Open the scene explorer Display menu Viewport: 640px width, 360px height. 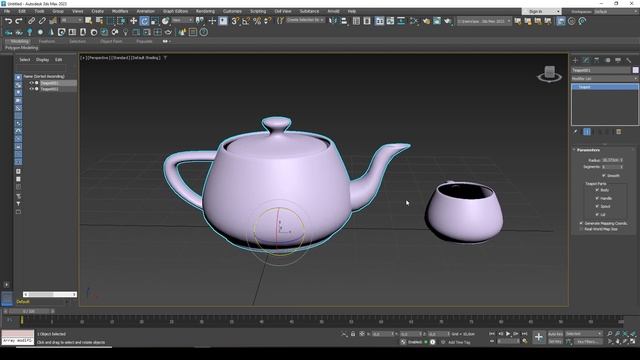click(x=42, y=60)
